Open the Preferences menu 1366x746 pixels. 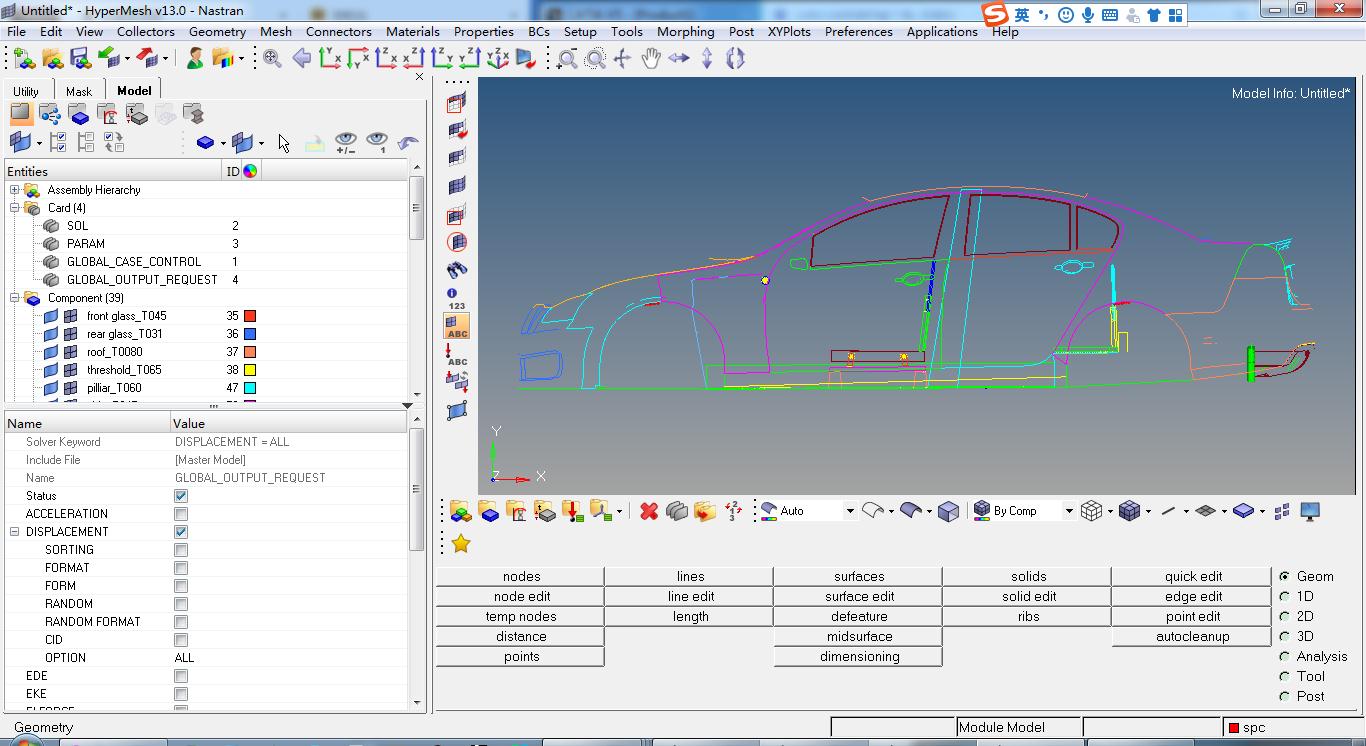tap(858, 31)
